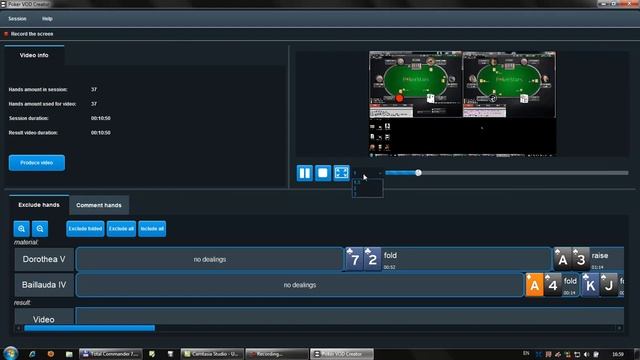Click the video preview thumbnail
The width and height of the screenshot is (640, 360).
462,104
